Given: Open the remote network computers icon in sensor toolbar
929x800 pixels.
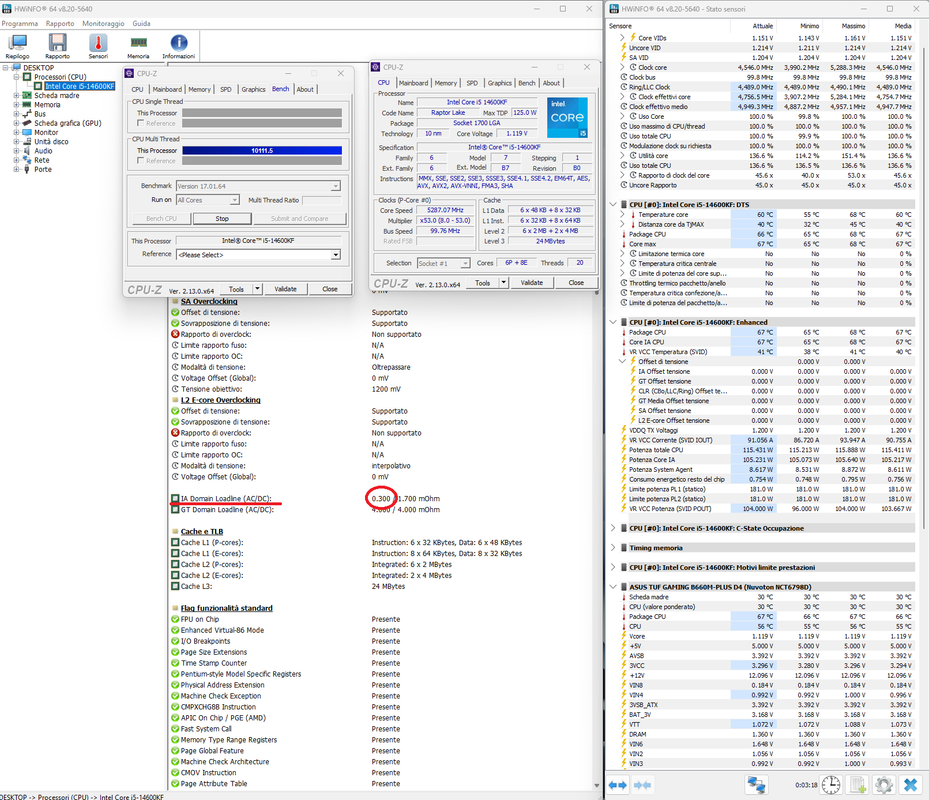Looking at the screenshot, I should pyautogui.click(x=757, y=785).
